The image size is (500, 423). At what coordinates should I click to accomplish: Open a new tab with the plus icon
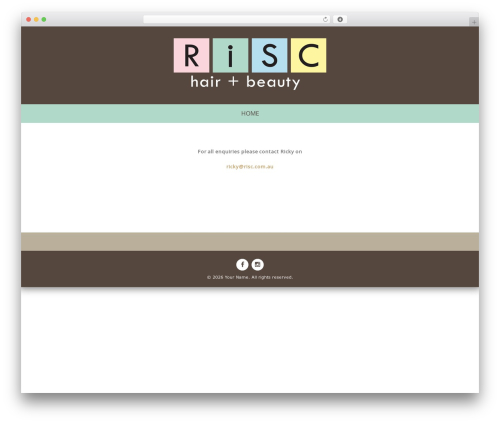[474, 22]
